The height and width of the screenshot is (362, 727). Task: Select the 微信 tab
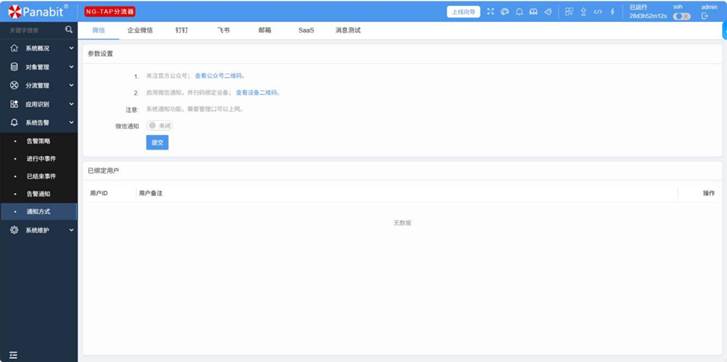[x=98, y=30]
